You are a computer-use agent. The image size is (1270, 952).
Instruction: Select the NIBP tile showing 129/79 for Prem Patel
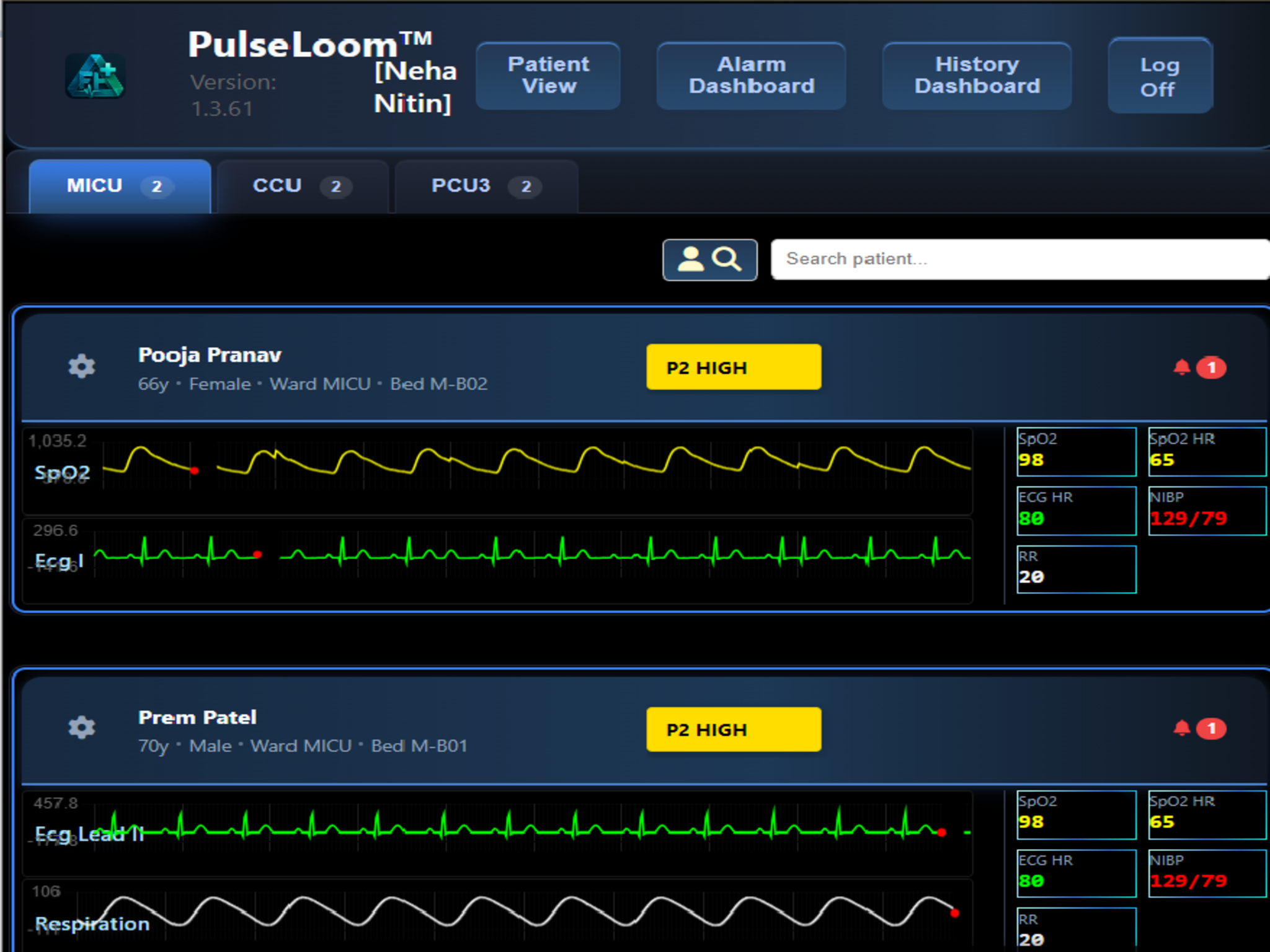1207,874
